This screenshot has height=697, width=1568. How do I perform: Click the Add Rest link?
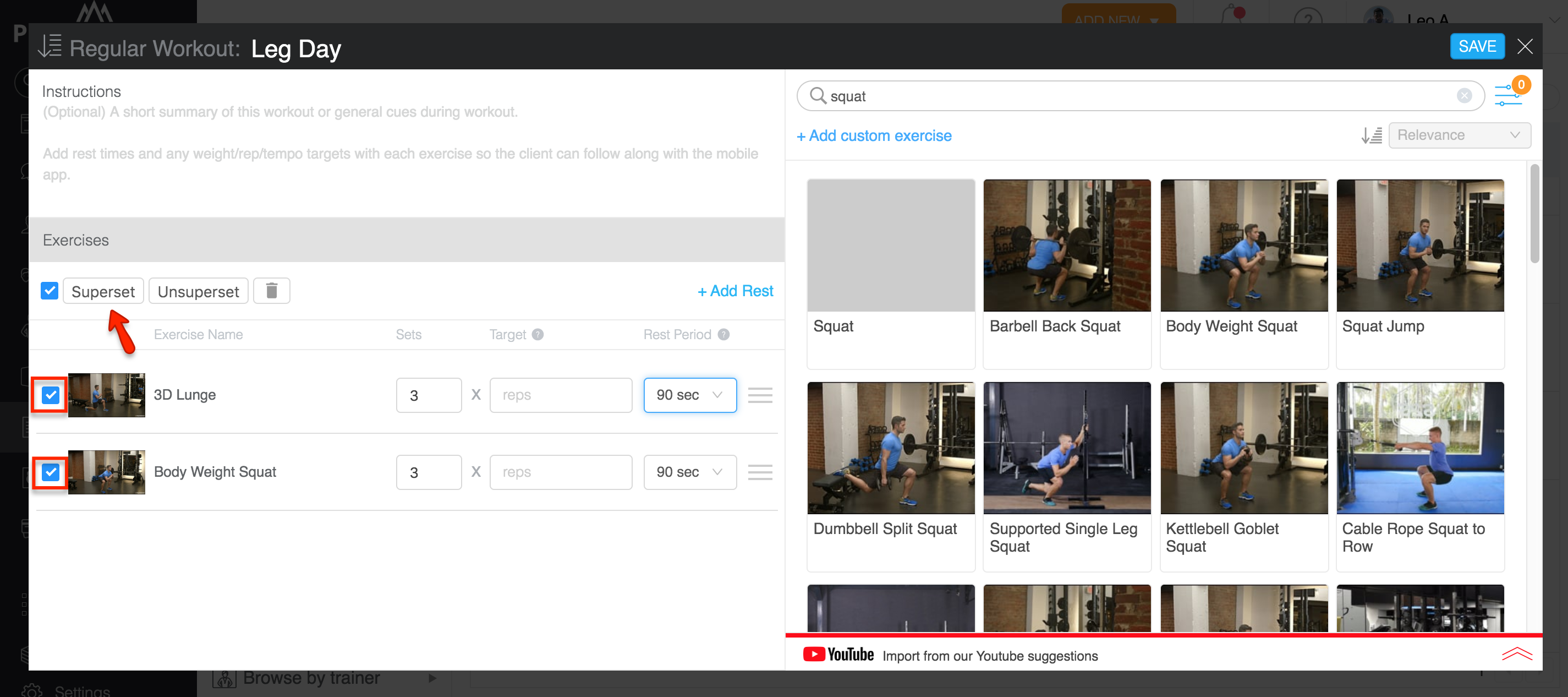(x=735, y=291)
